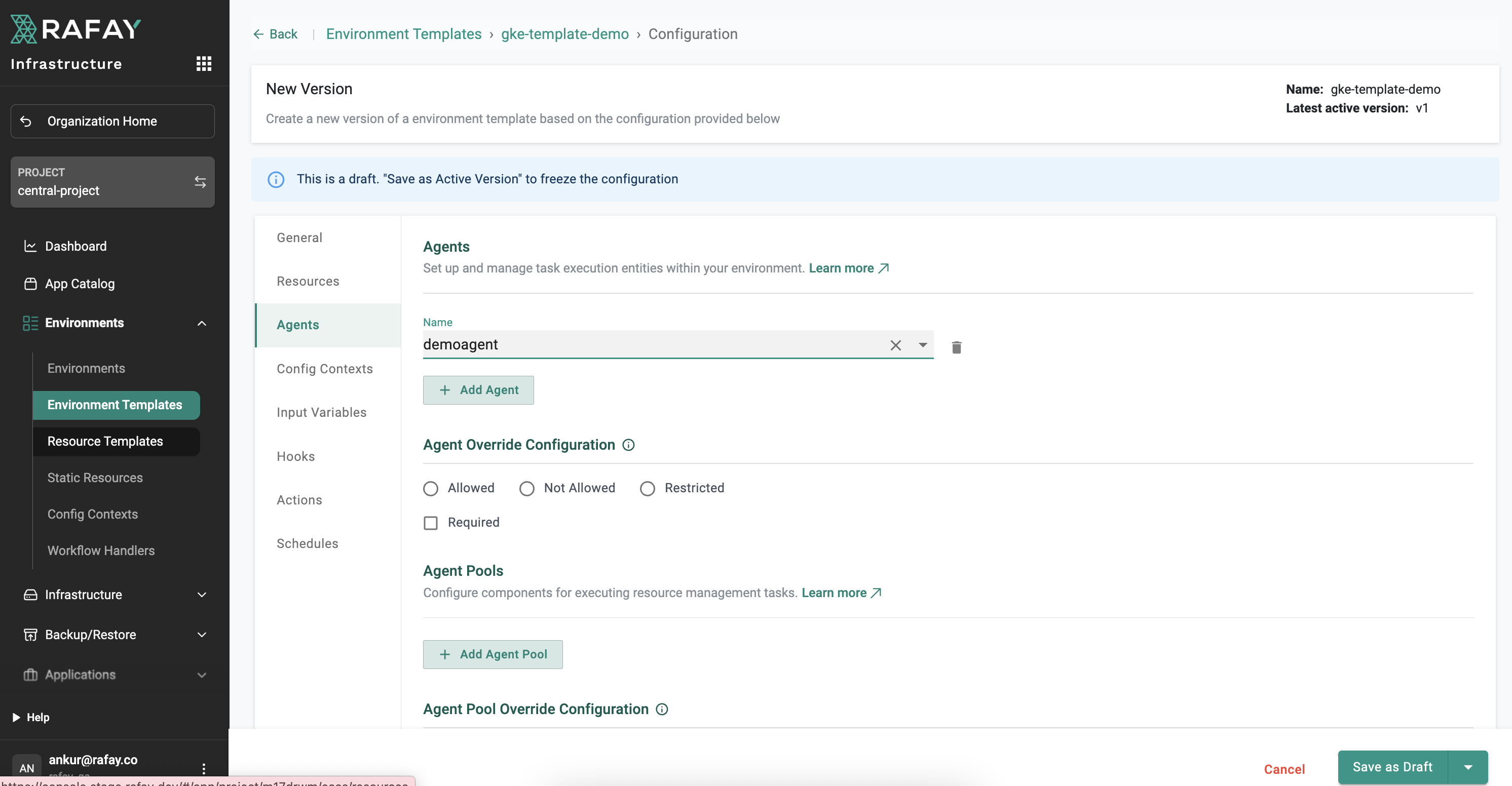Expand the Save as Draft dropdown arrow
This screenshot has height=786, width=1512.
click(x=1467, y=767)
